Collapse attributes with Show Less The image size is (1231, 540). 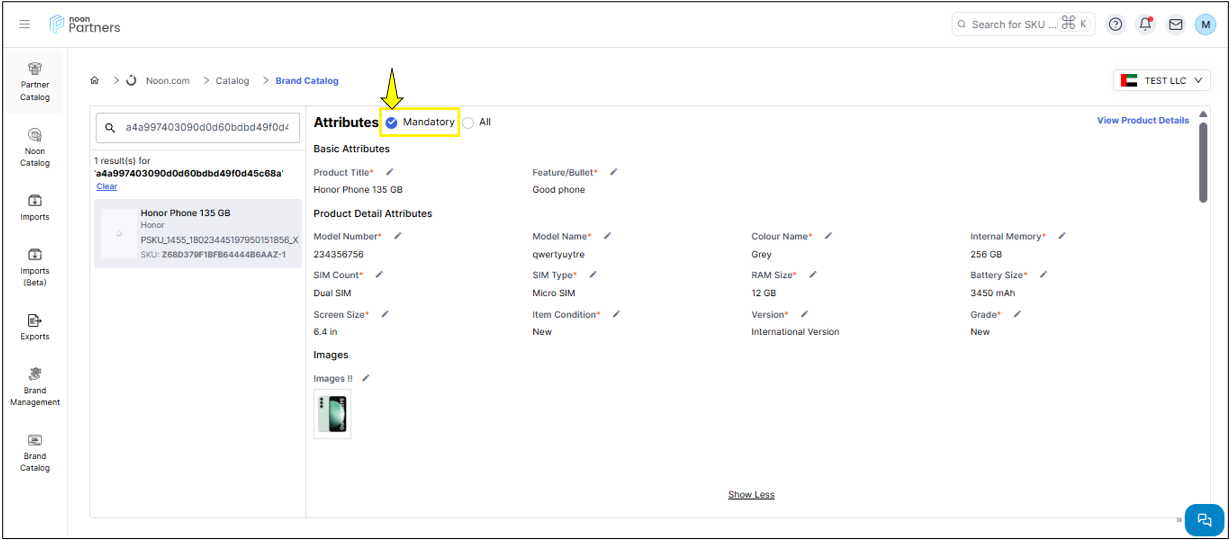(750, 495)
